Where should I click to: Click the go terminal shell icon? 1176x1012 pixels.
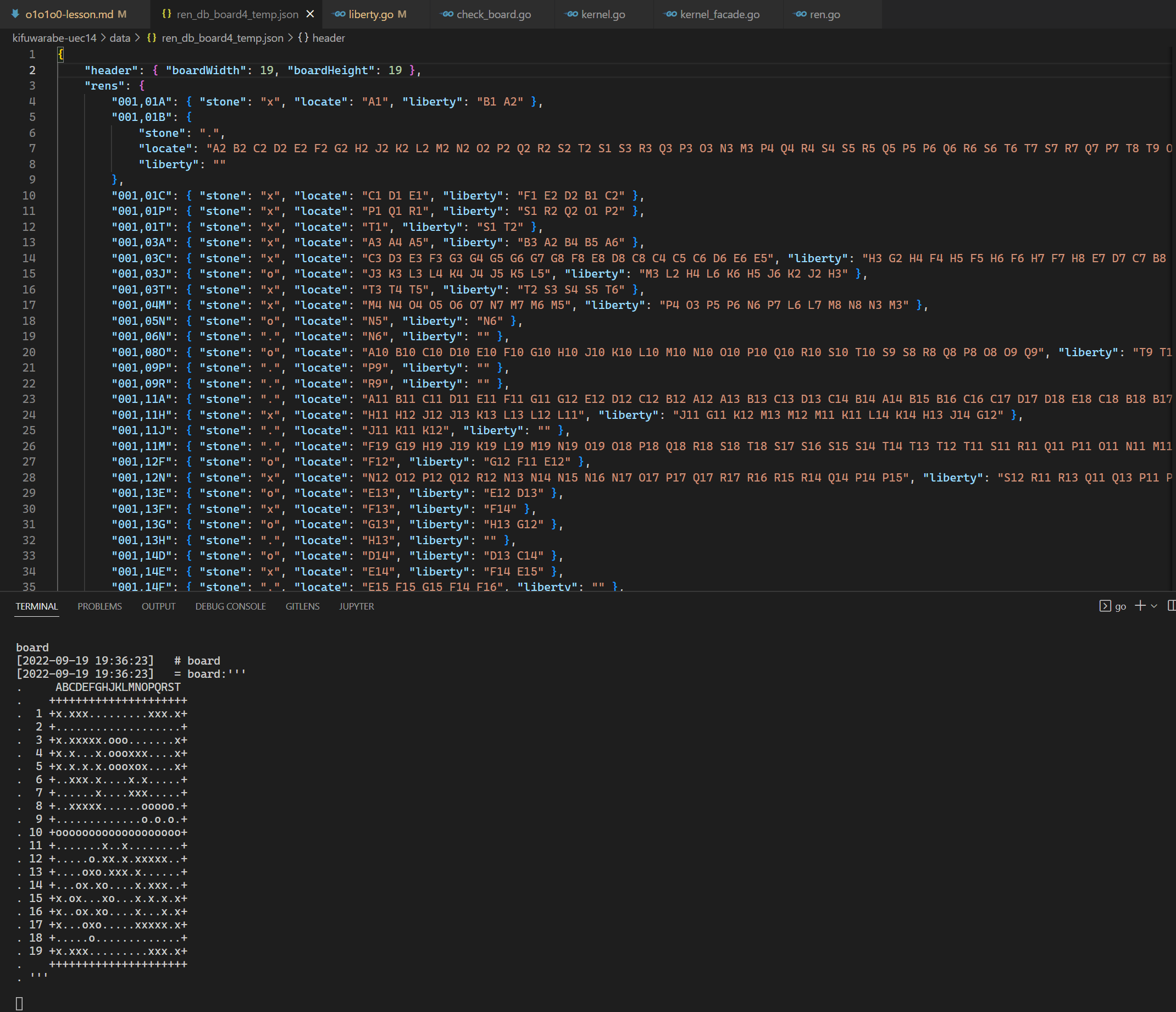pos(1105,606)
